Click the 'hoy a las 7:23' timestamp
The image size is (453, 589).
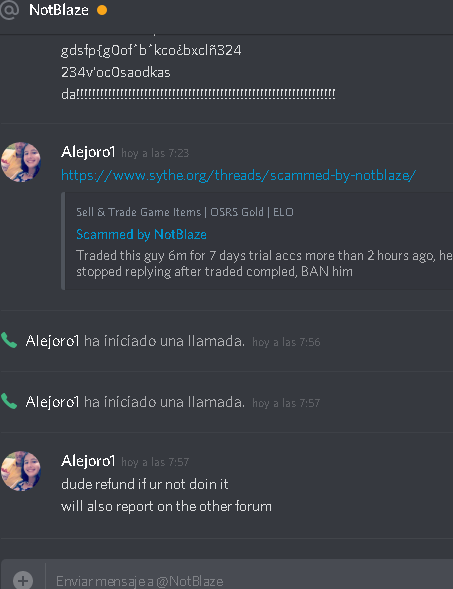(155, 153)
